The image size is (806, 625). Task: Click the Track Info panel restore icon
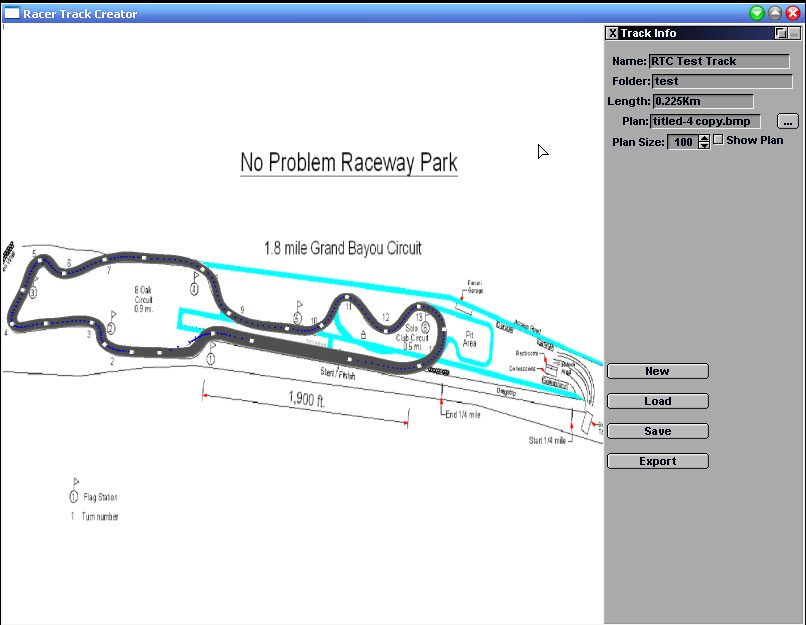[781, 33]
